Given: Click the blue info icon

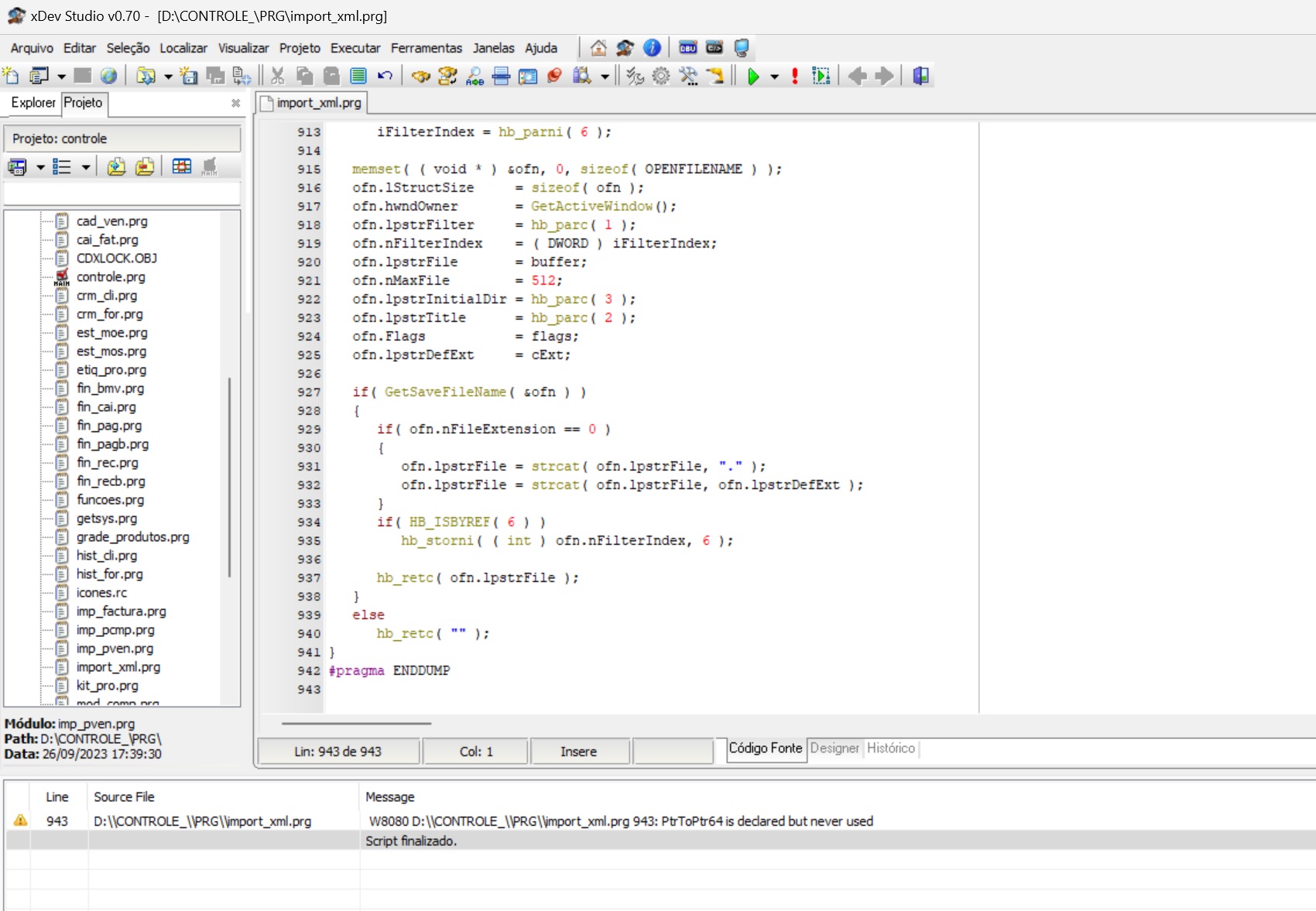Looking at the screenshot, I should [652, 48].
